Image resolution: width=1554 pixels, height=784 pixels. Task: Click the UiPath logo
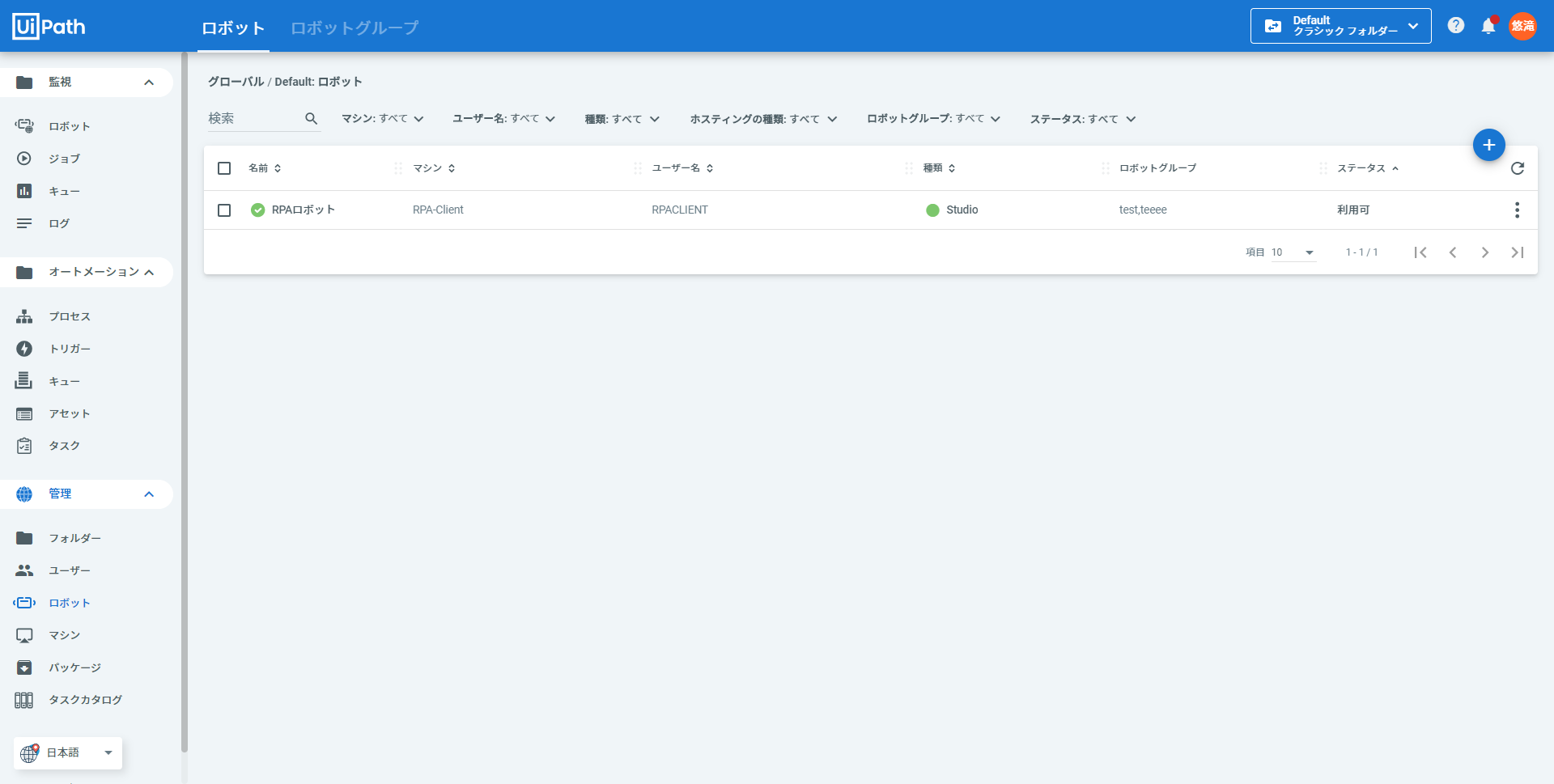tap(49, 27)
